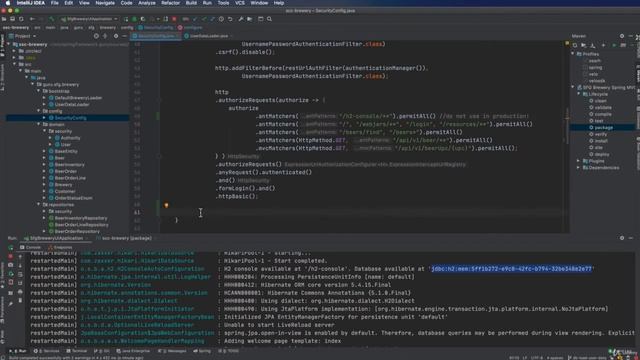Viewport: 640px width, 360px height.
Task: Open the Navigate menu
Action: [105, 3]
